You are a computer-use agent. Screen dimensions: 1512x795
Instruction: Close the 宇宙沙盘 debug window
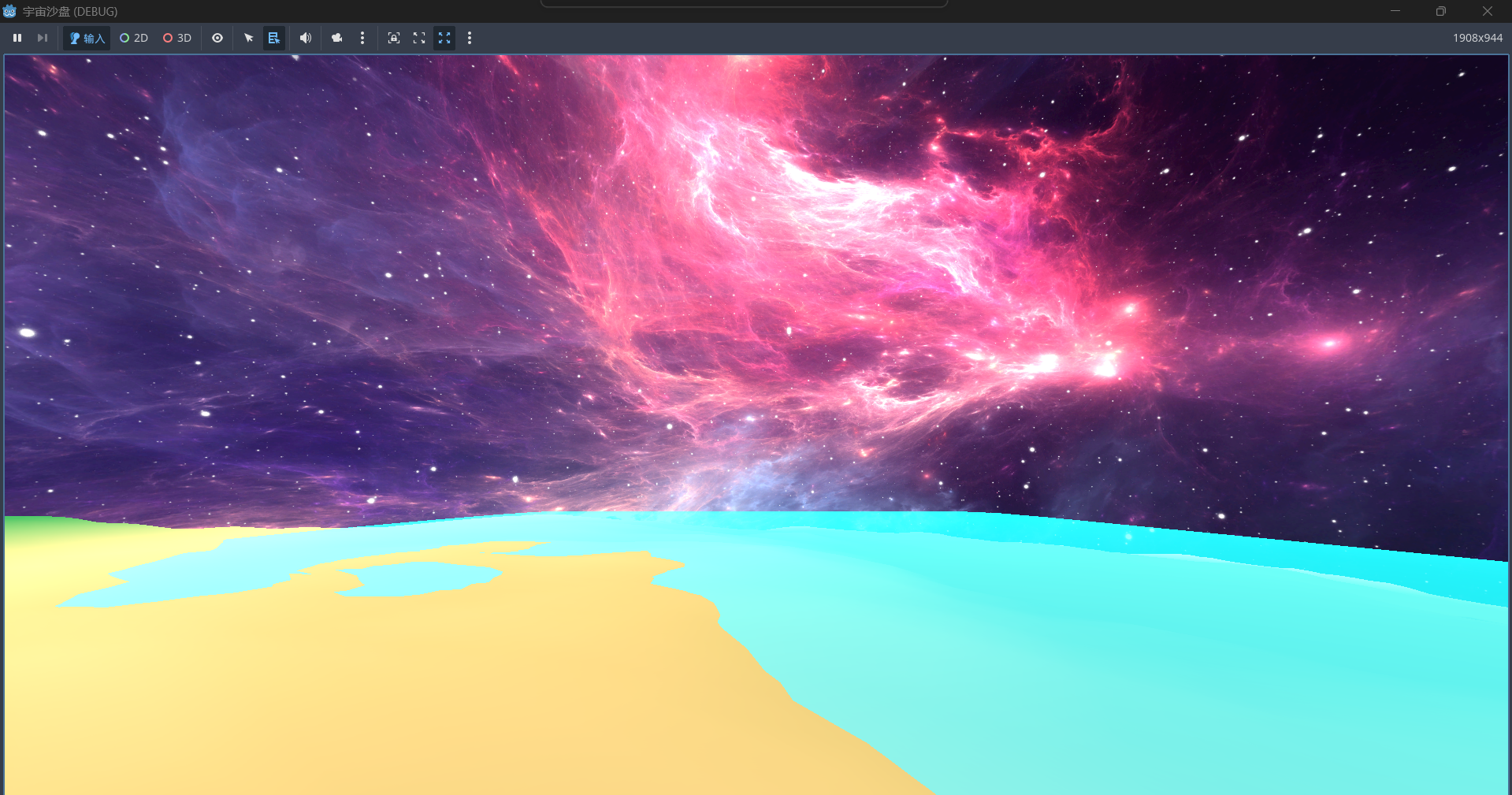tap(1488, 11)
